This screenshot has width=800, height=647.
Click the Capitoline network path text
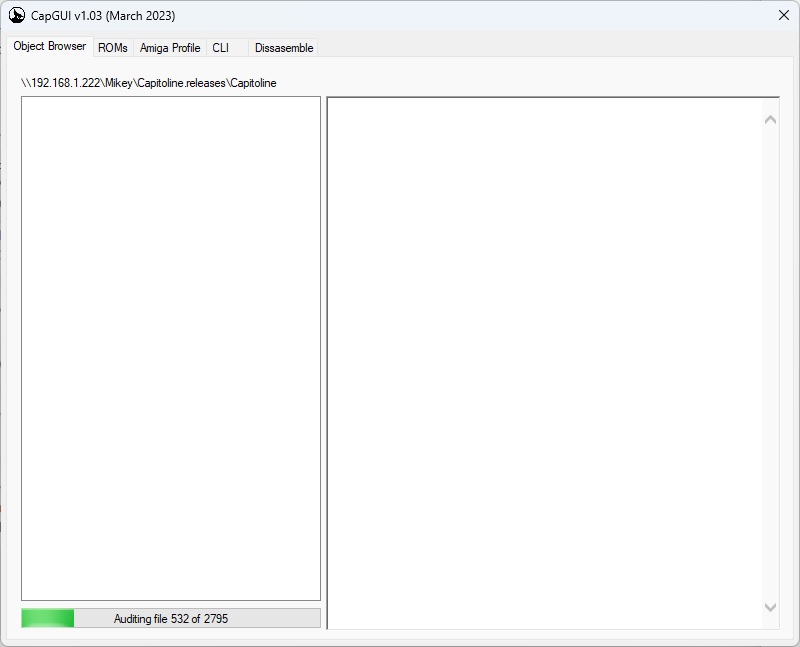[148, 83]
